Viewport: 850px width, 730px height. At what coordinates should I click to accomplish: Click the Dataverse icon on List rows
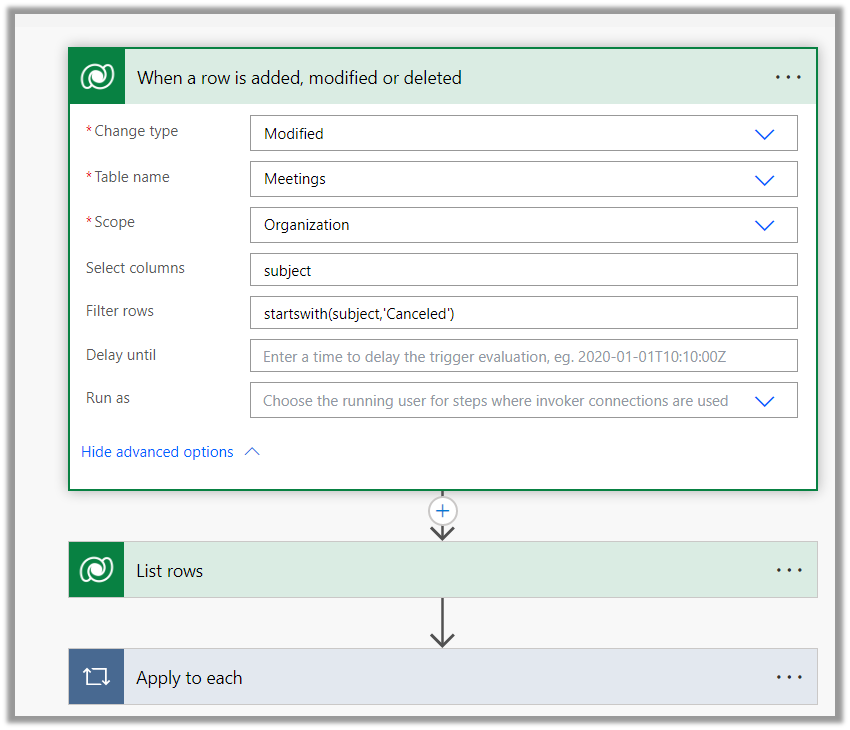[x=97, y=570]
